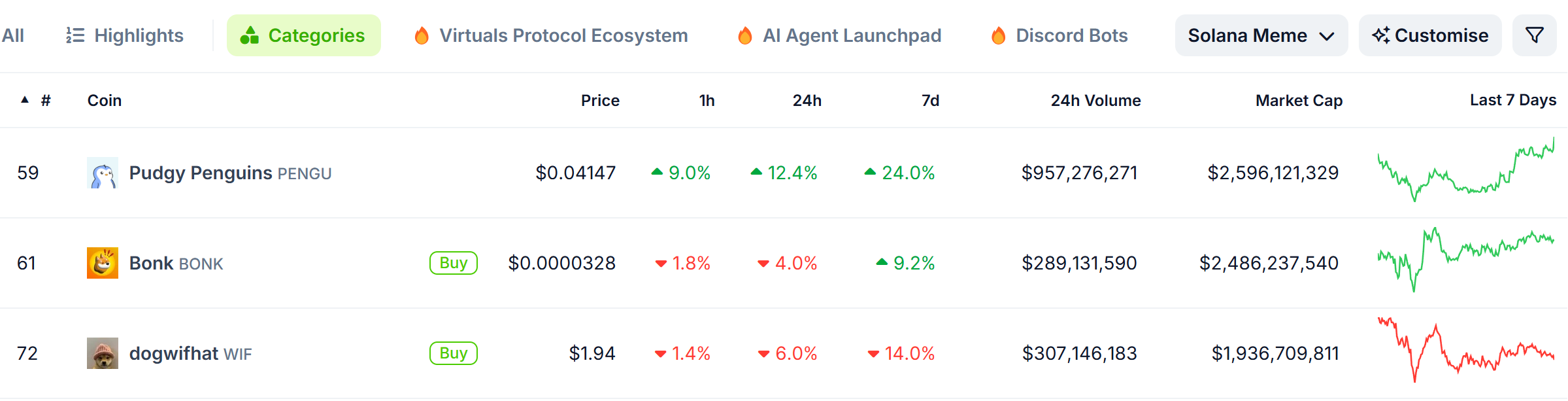This screenshot has height=401, width=1568.
Task: Click the dogwifhat coin logo
Action: [103, 353]
